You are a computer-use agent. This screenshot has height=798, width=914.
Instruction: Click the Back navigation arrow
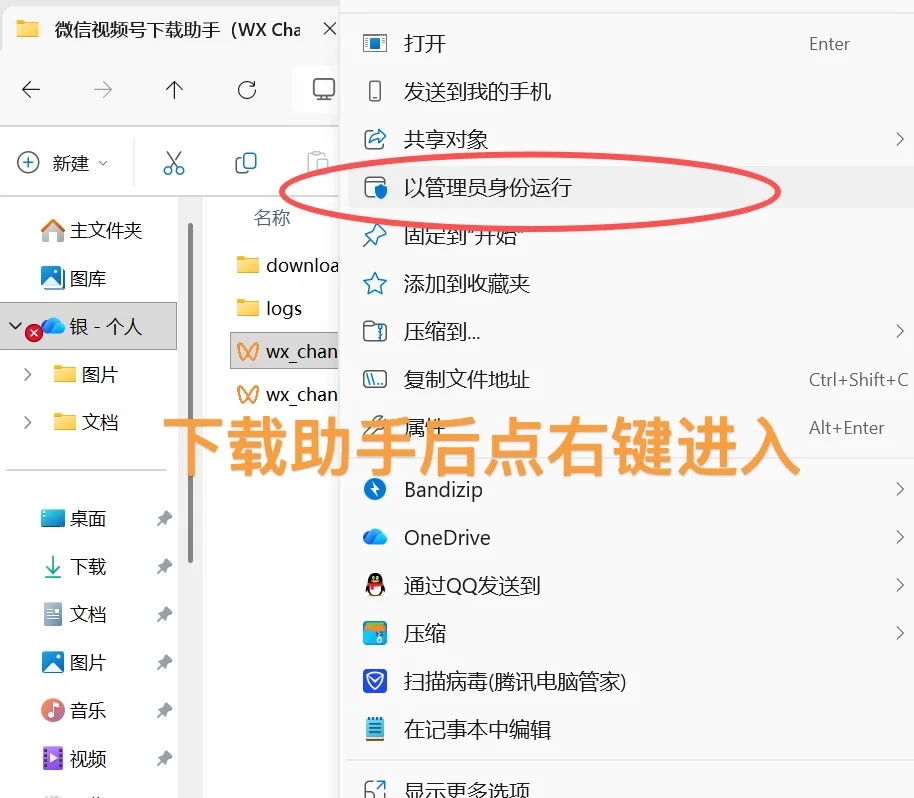pos(31,90)
